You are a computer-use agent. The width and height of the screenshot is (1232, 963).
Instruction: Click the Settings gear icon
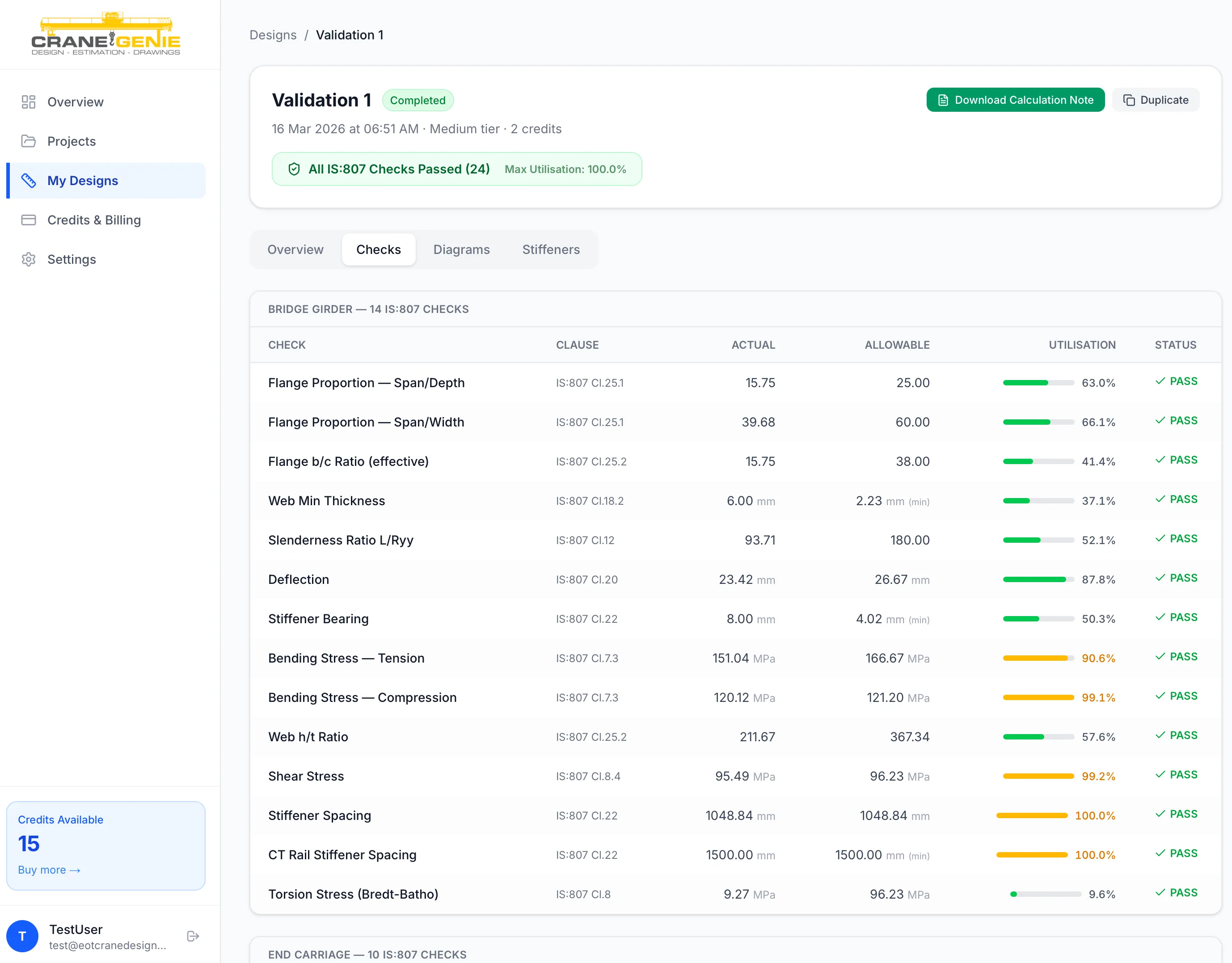28,259
